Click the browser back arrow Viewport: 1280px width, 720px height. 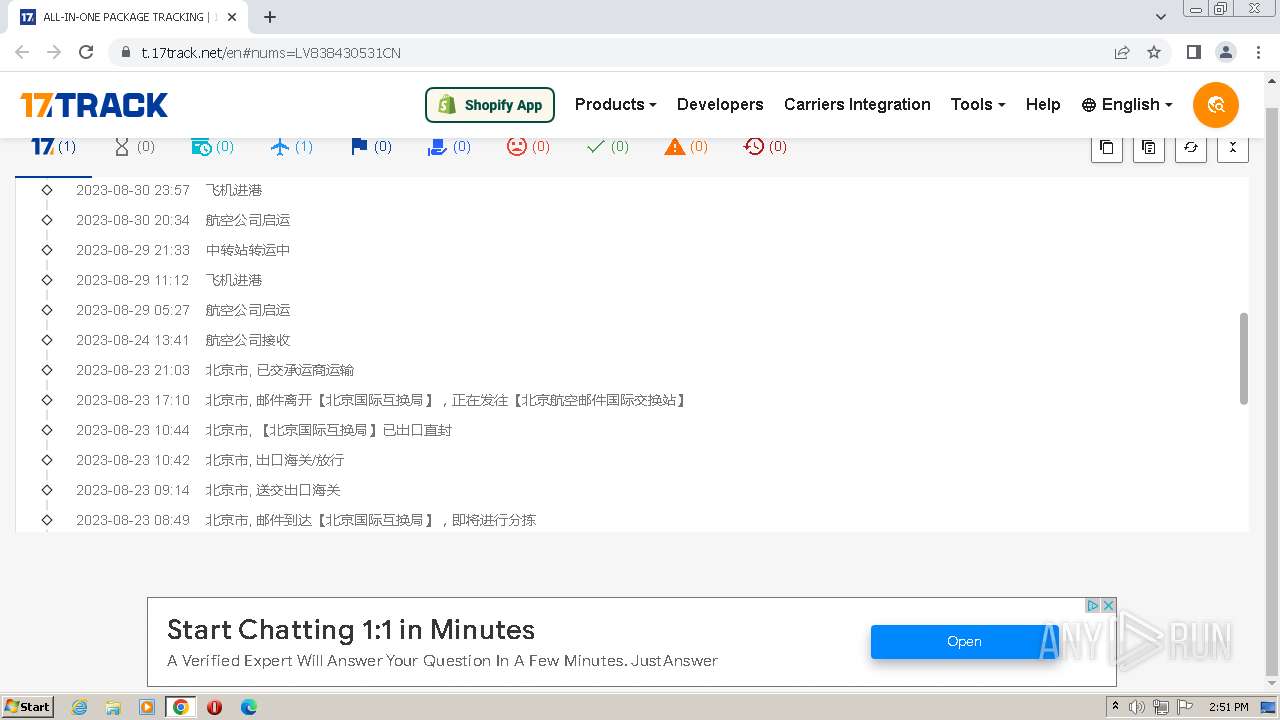22,52
